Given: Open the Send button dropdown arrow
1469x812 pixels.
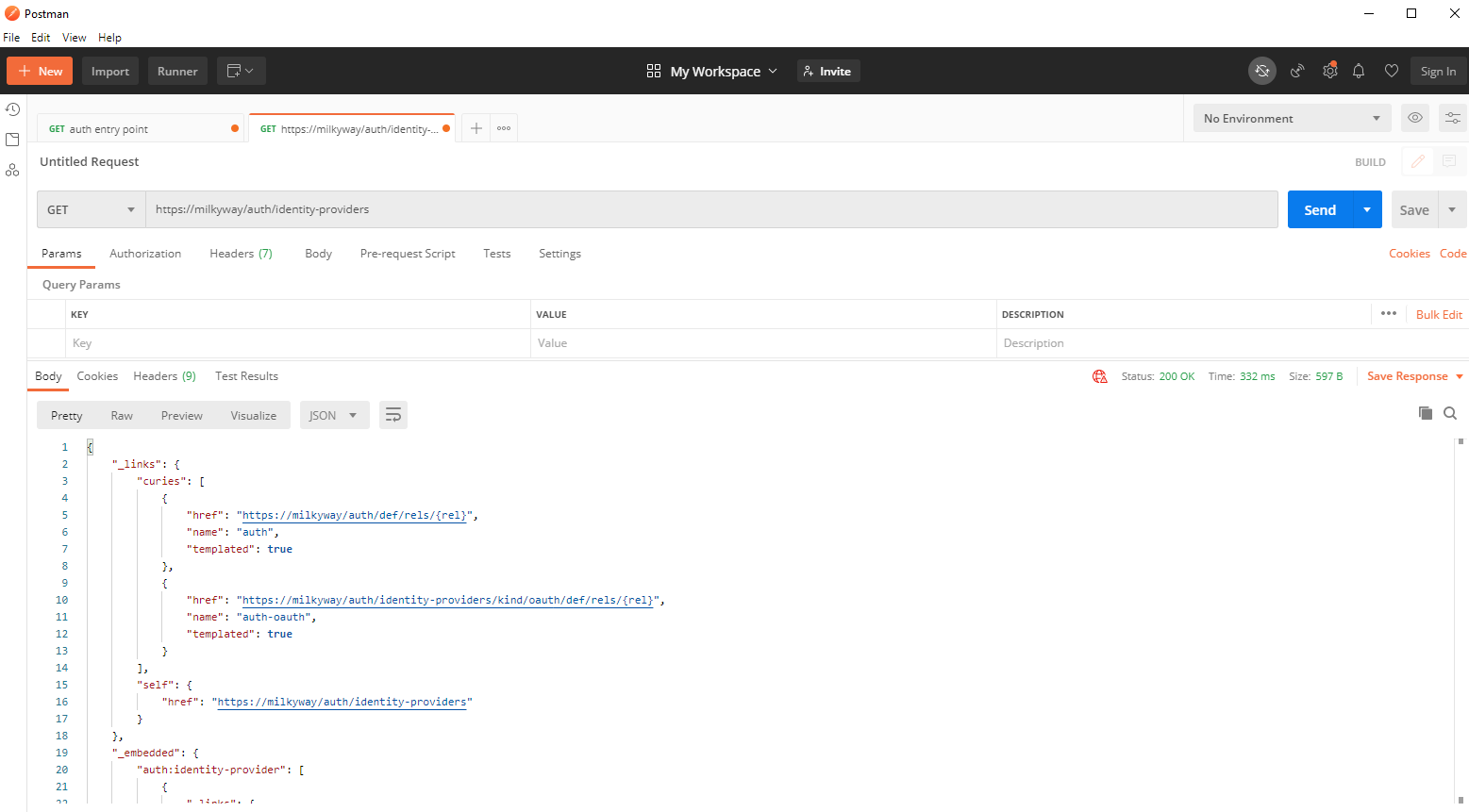Looking at the screenshot, I should pyautogui.click(x=1367, y=209).
